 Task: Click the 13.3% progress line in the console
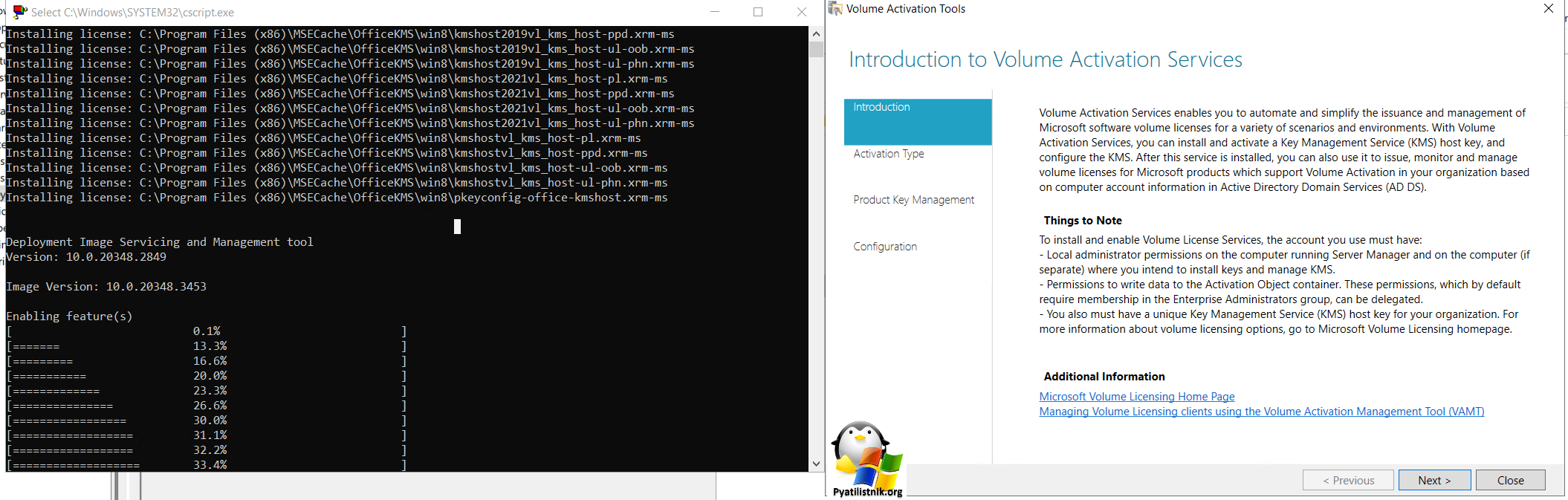pyautogui.click(x=207, y=346)
